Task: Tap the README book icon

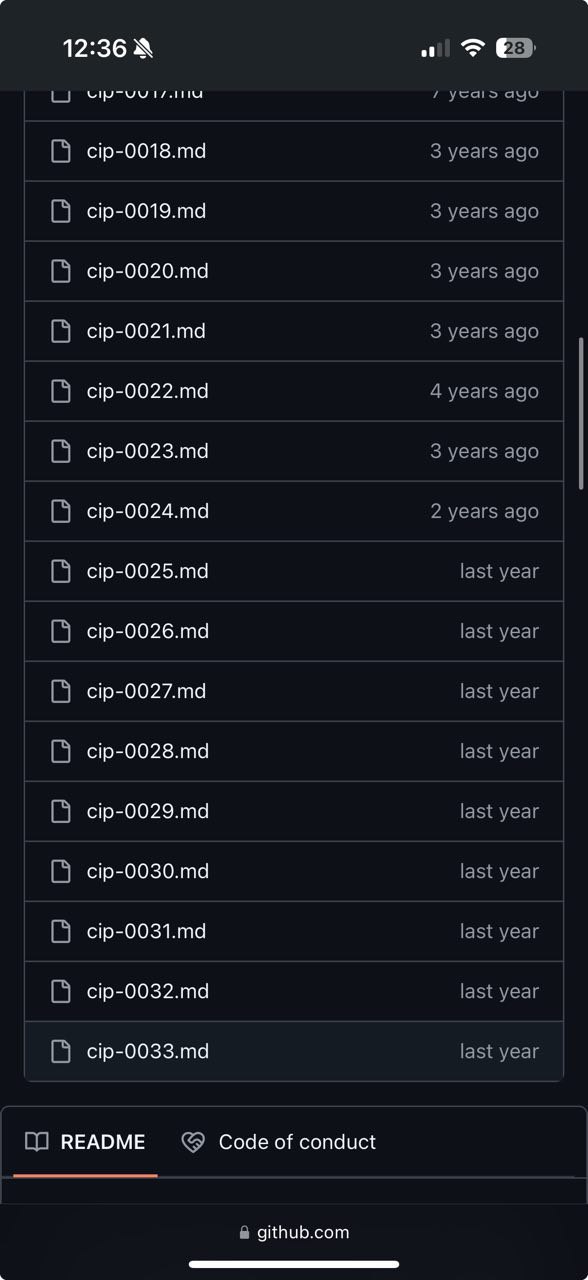Action: (37, 1142)
